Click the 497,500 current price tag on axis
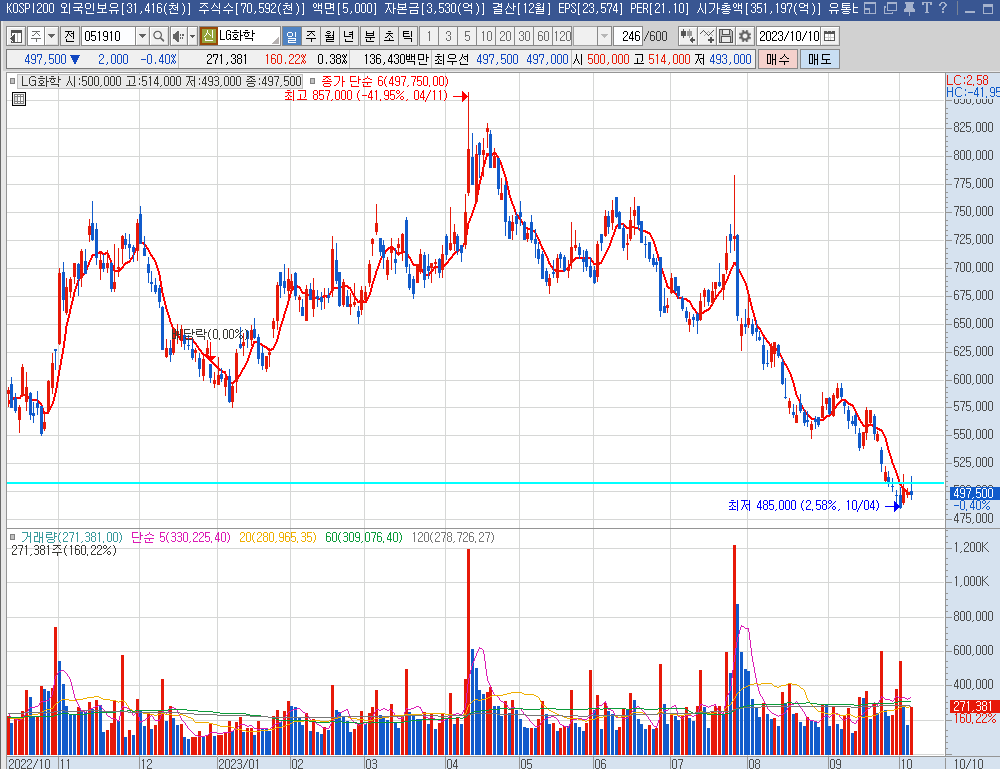 [973, 493]
